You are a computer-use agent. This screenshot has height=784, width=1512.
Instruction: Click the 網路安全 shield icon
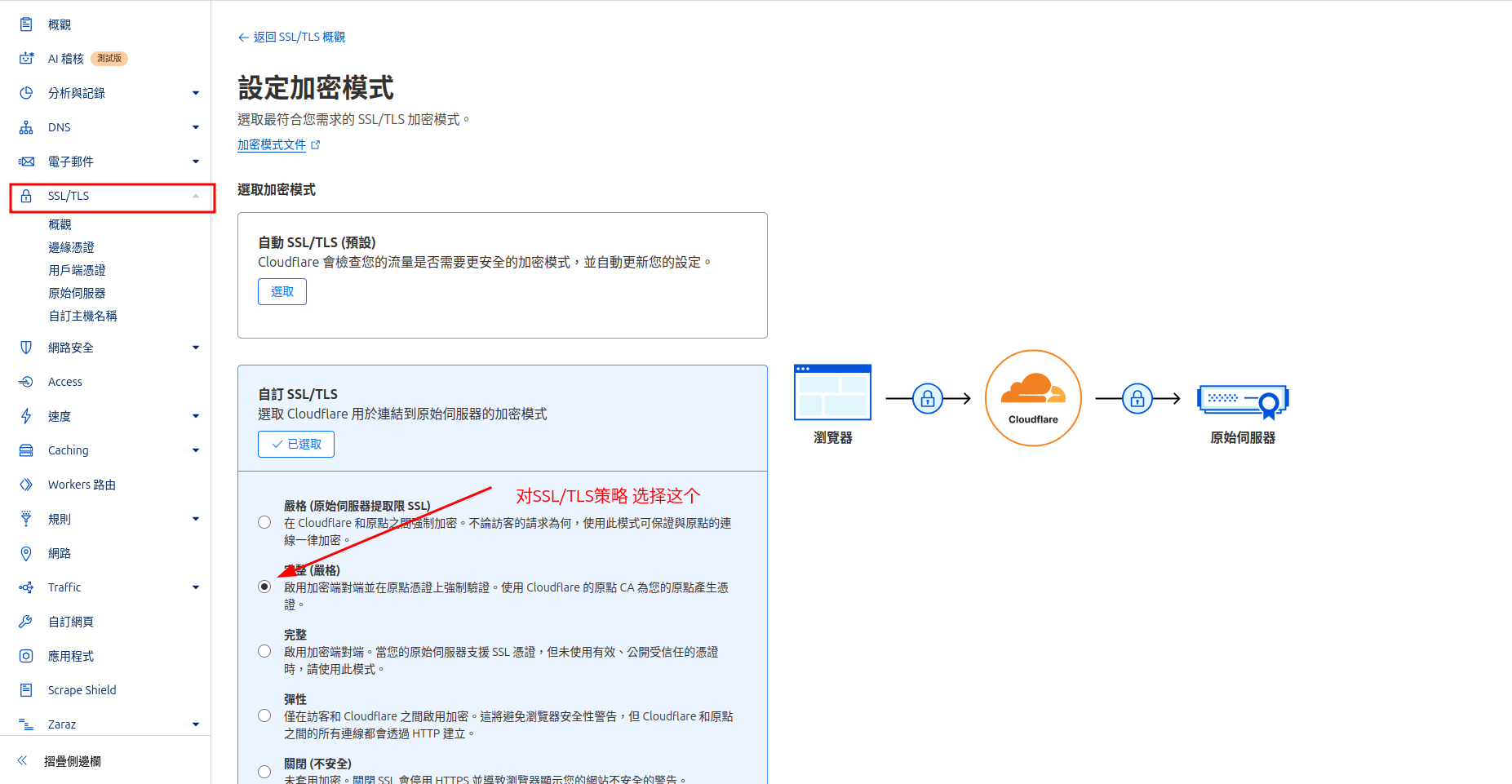point(26,348)
